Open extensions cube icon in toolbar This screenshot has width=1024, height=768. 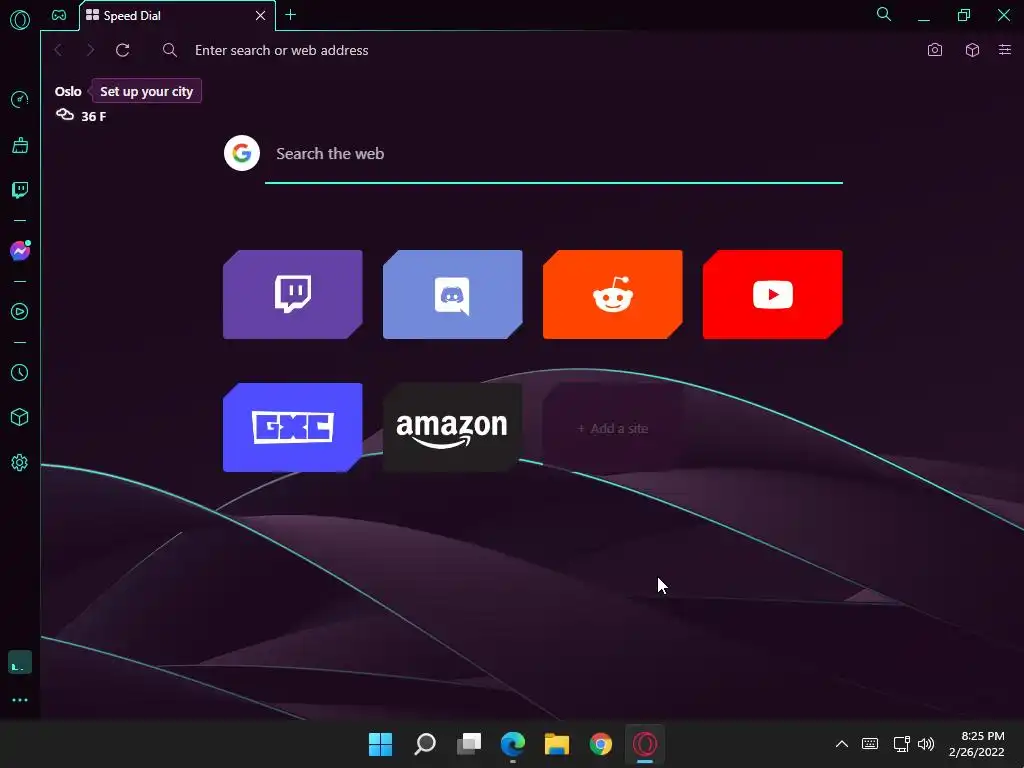pos(972,50)
